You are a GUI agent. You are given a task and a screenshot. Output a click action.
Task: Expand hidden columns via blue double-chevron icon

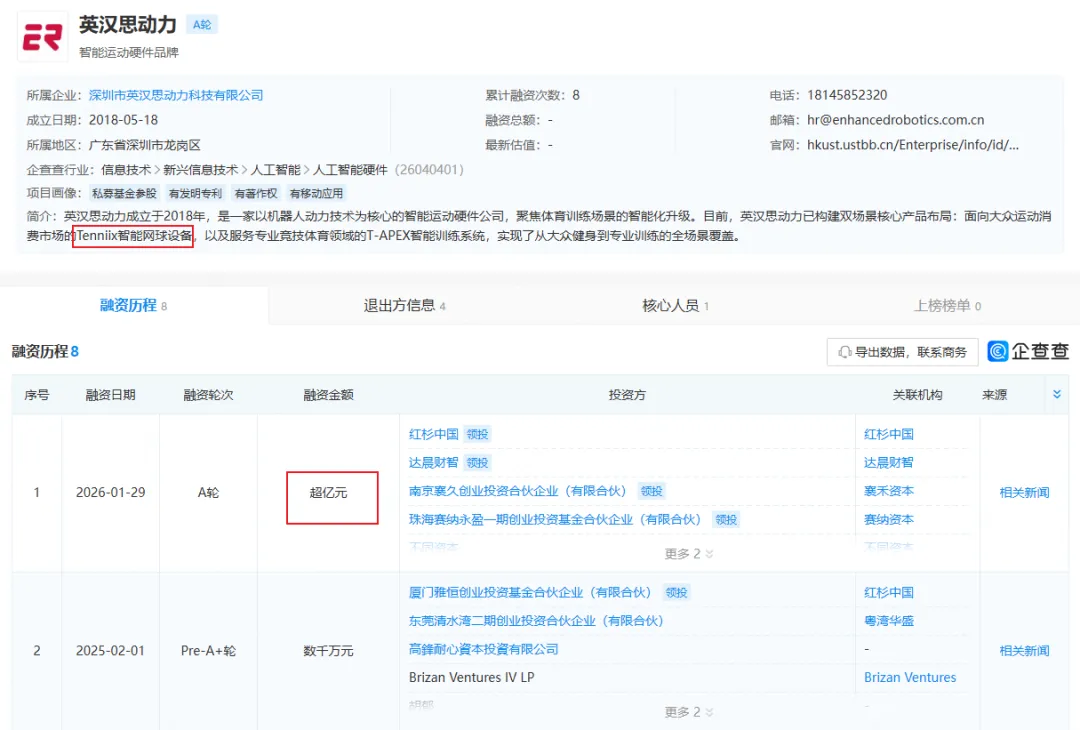tap(1057, 394)
